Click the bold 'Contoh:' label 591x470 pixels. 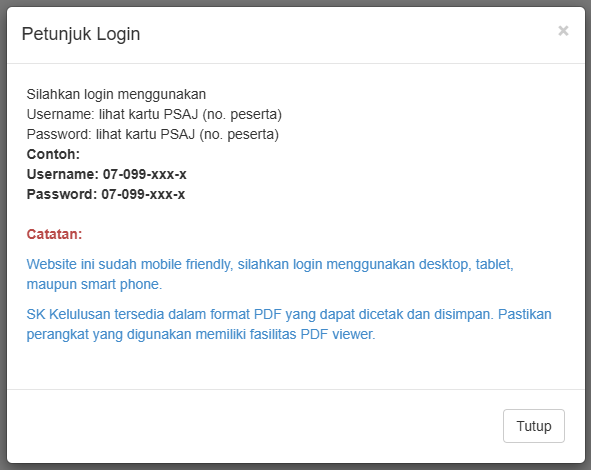[x=53, y=154]
